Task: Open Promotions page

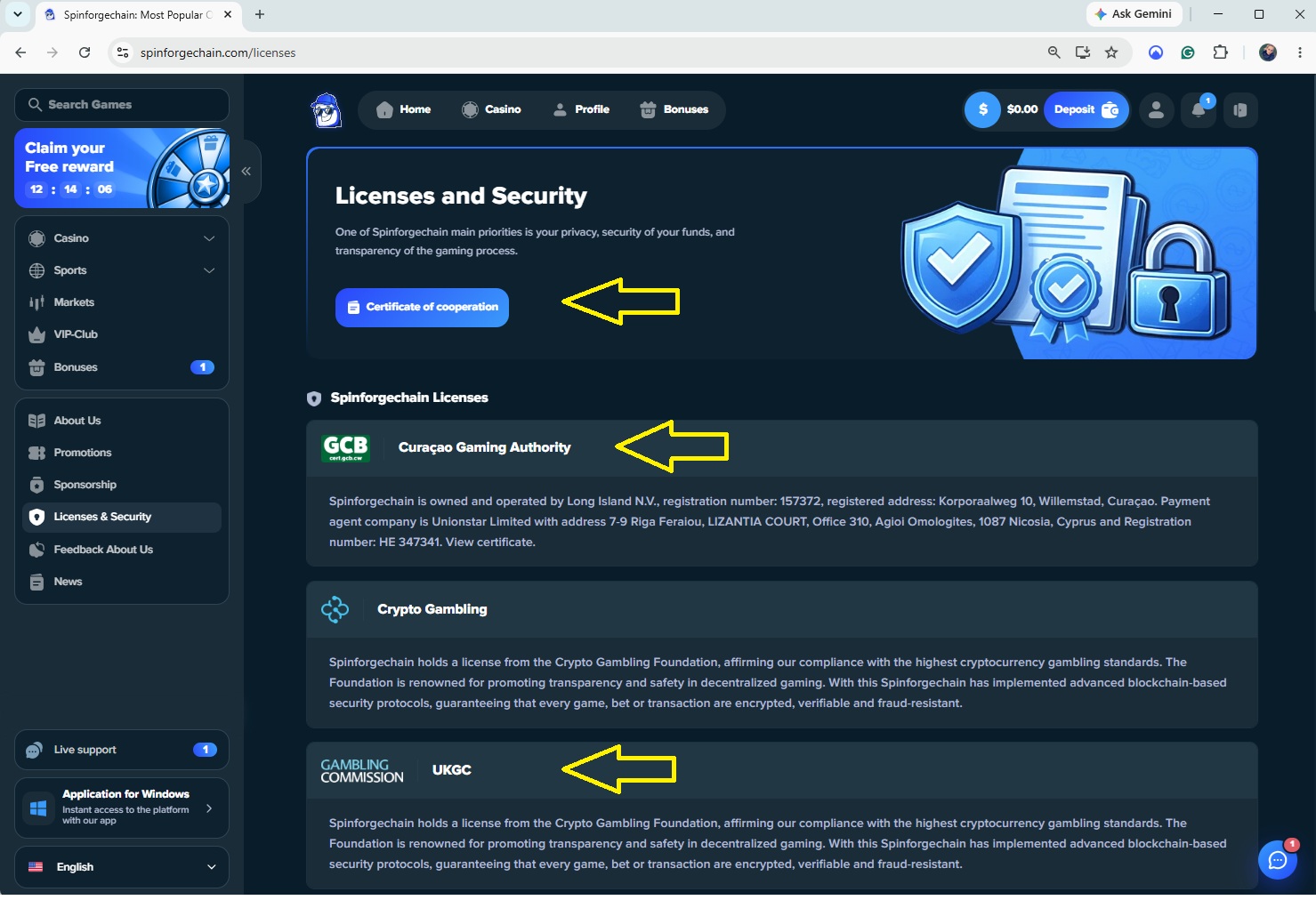Action: point(122,453)
